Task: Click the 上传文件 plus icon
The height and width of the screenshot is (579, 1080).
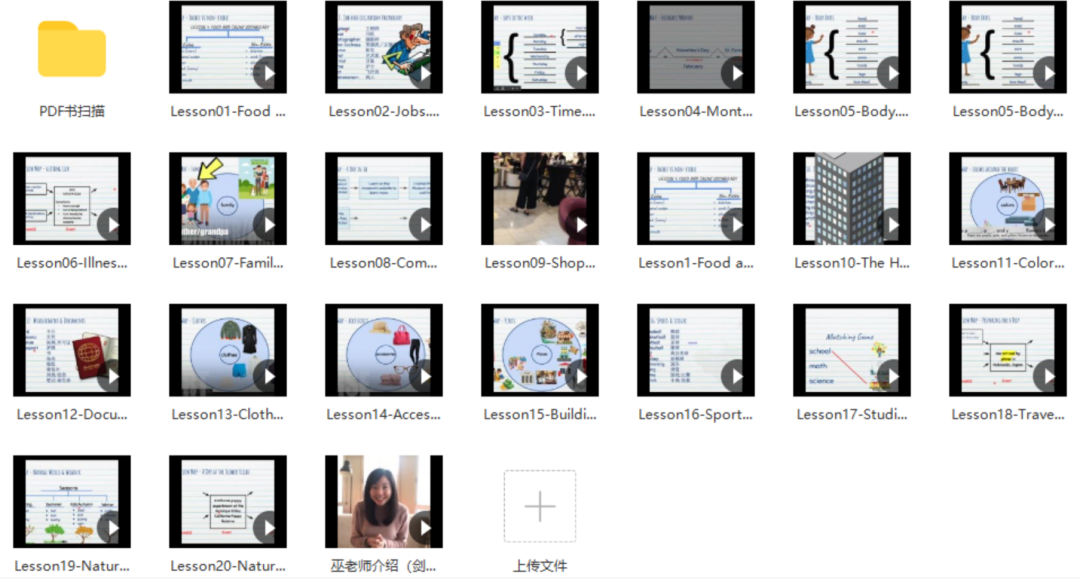Action: tap(539, 506)
